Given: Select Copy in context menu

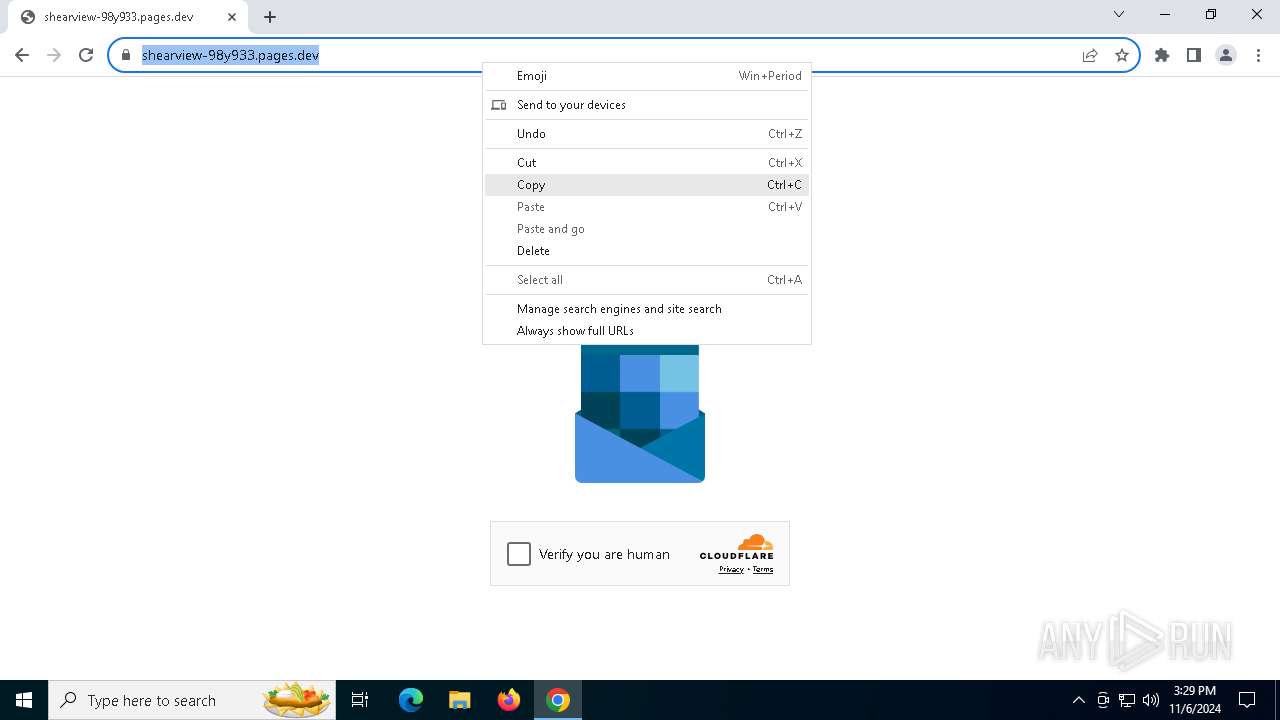Looking at the screenshot, I should point(647,185).
